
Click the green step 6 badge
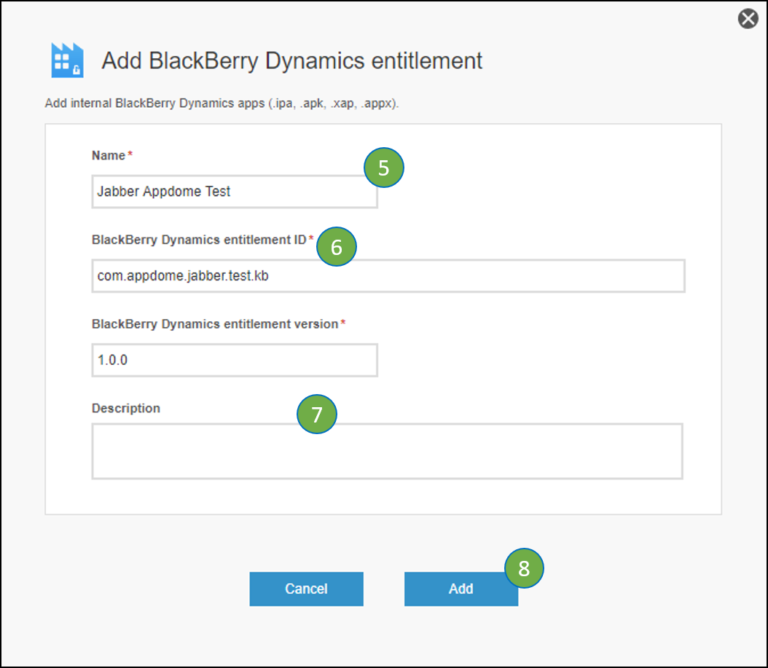click(337, 248)
